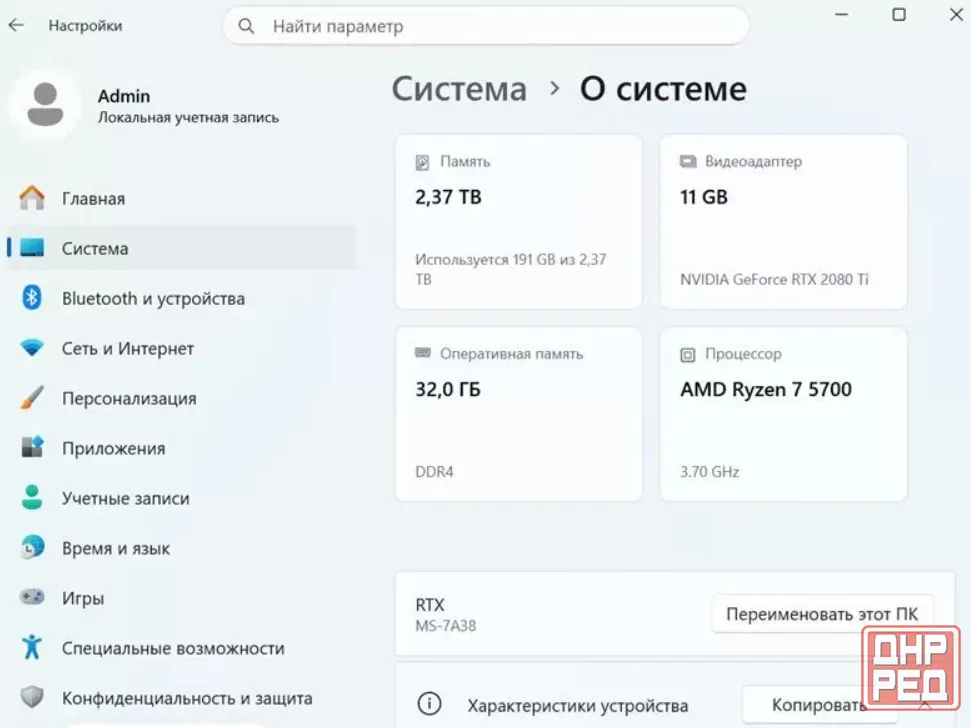
Task: Click the О системе page heading
Action: click(x=663, y=89)
